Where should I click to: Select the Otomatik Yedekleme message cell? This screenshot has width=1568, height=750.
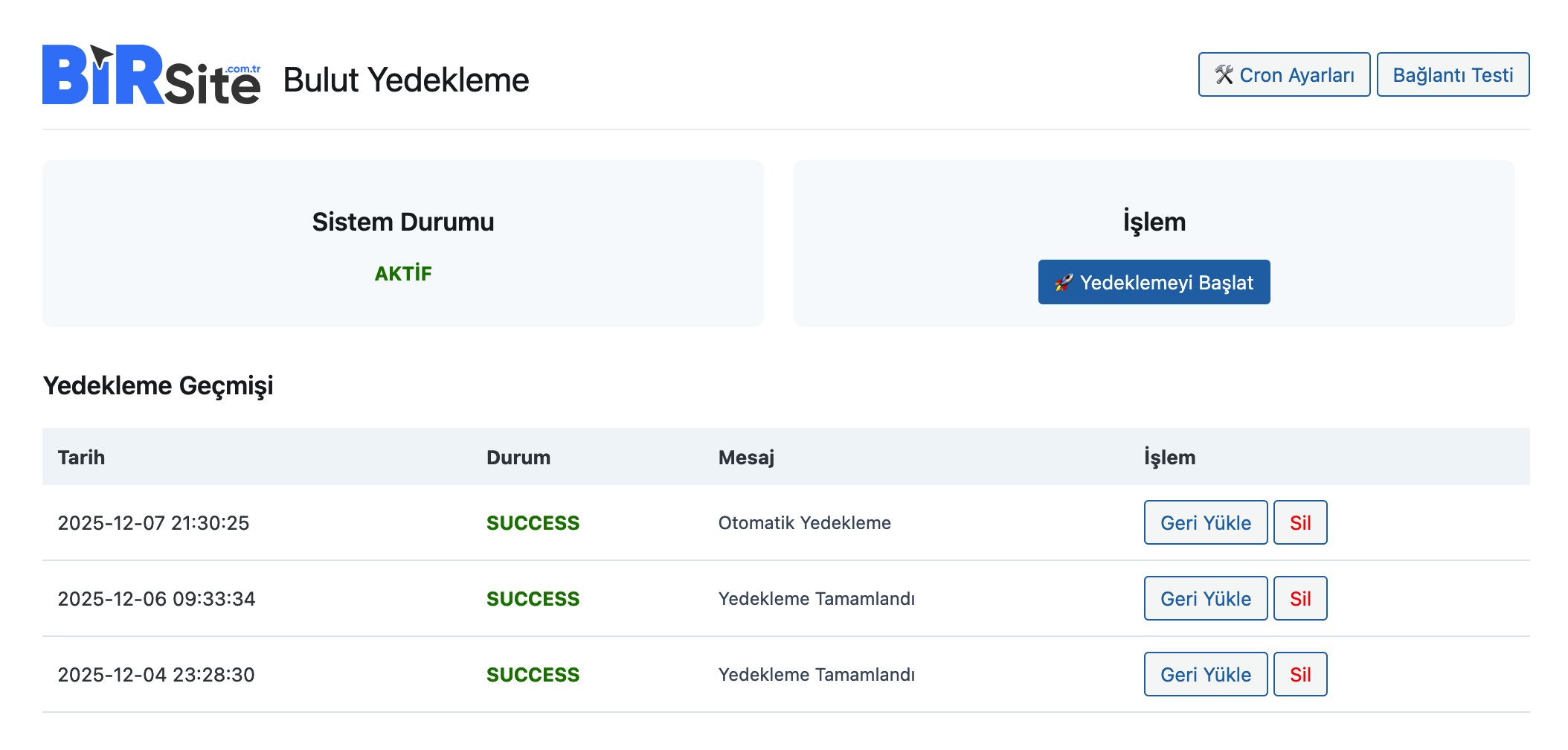pyautogui.click(x=804, y=523)
